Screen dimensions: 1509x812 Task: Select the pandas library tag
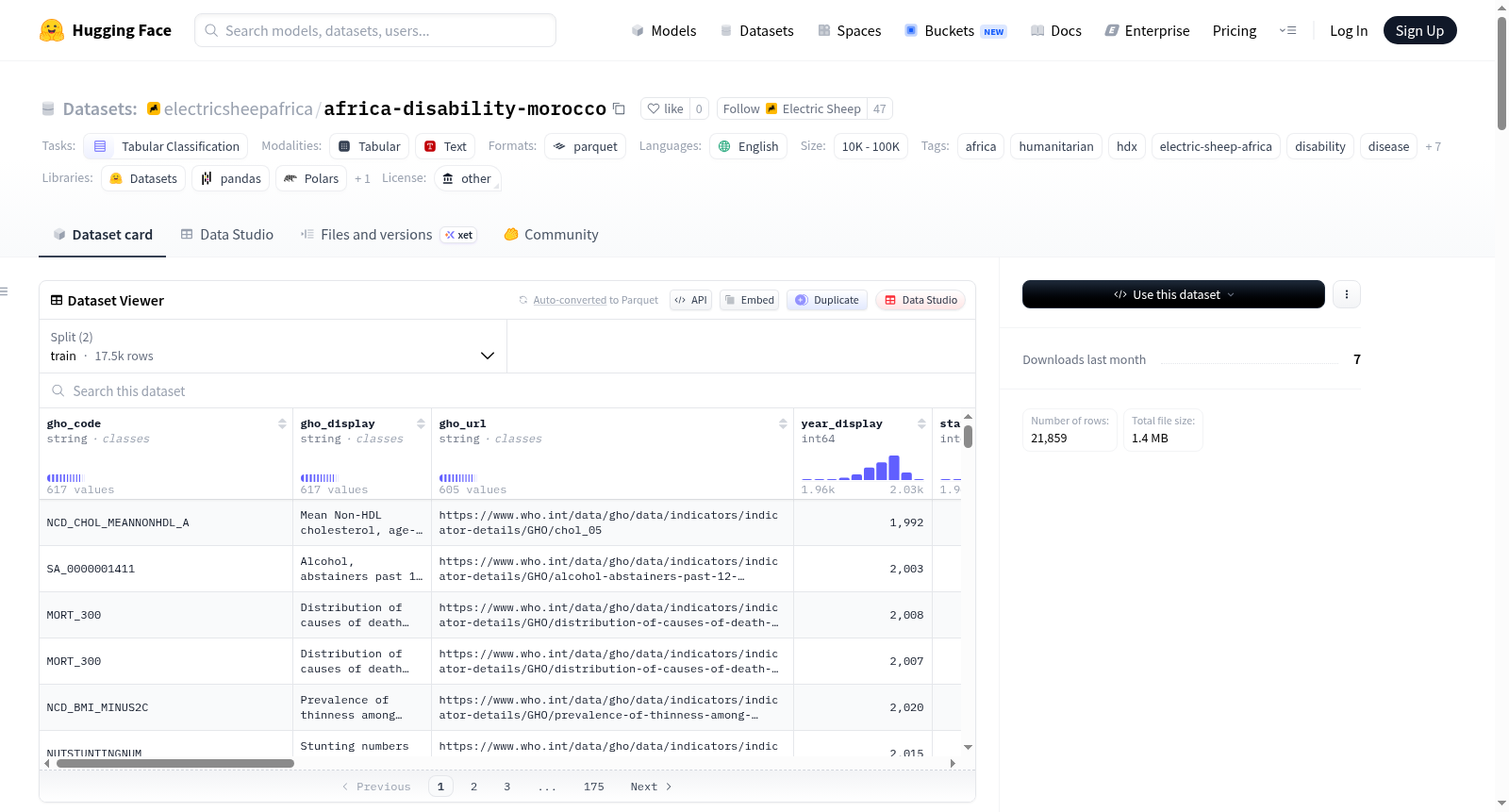231,178
